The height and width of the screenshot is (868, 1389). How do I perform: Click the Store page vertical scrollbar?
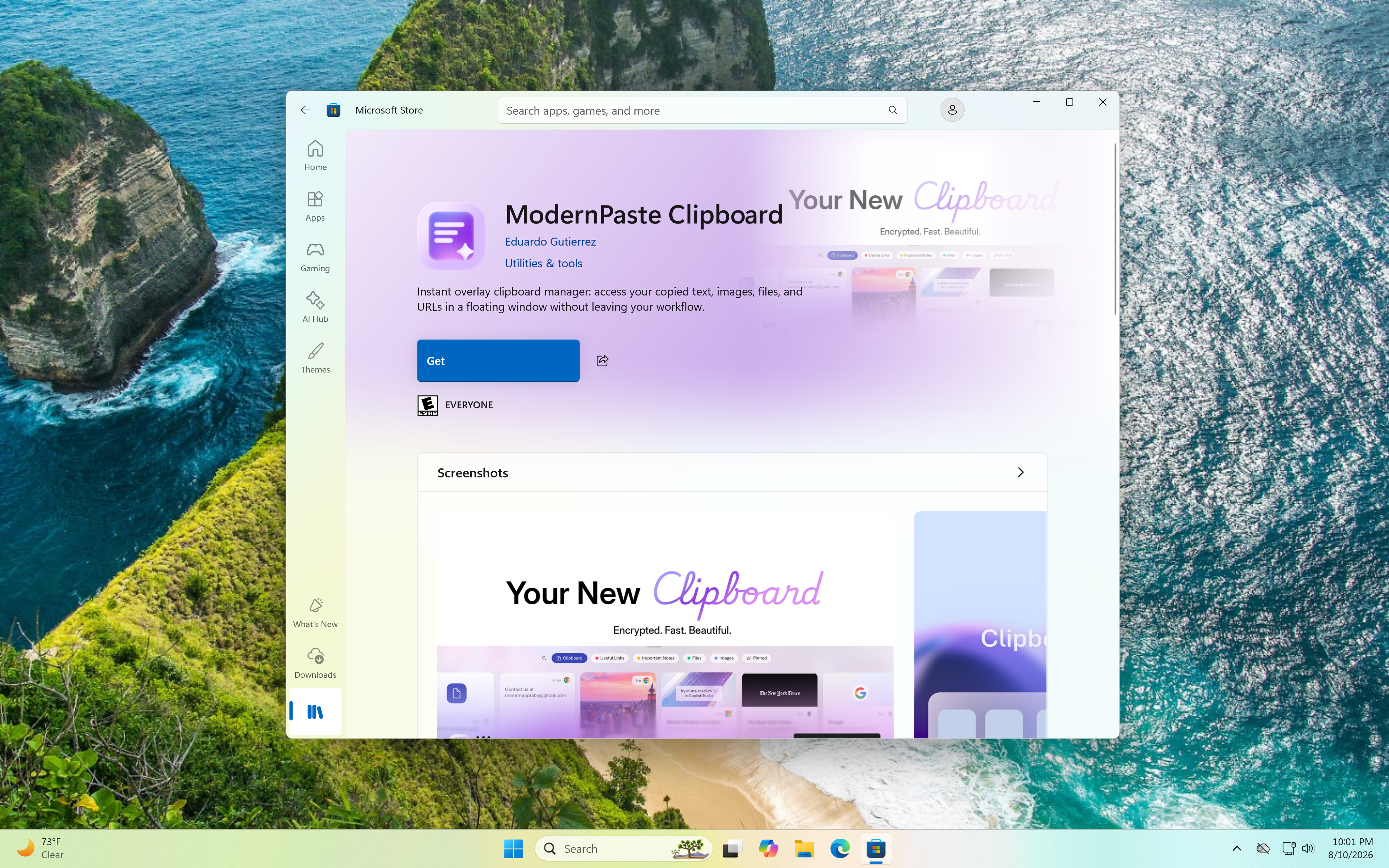coord(1115,229)
